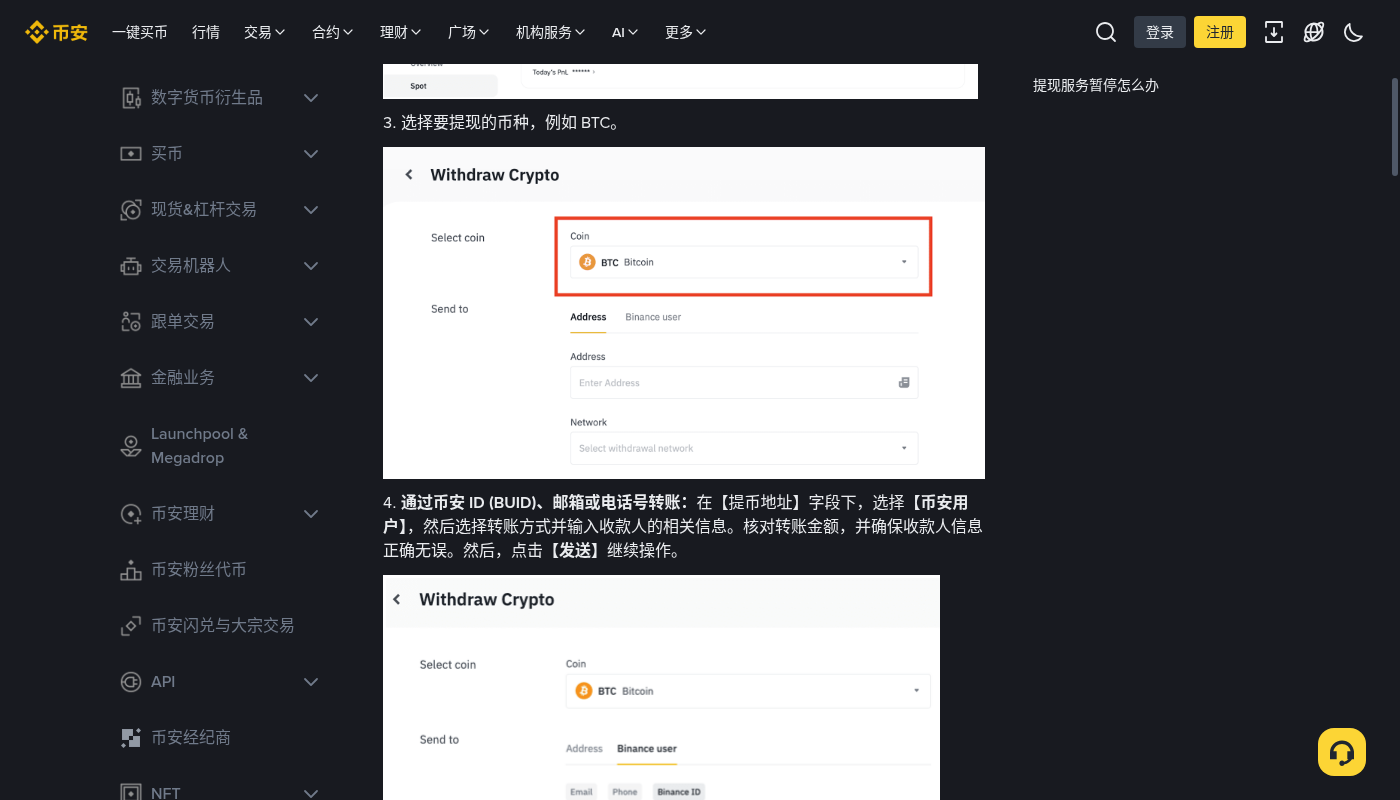
Task: Expand the 买币 section chevron
Action: pos(311,154)
